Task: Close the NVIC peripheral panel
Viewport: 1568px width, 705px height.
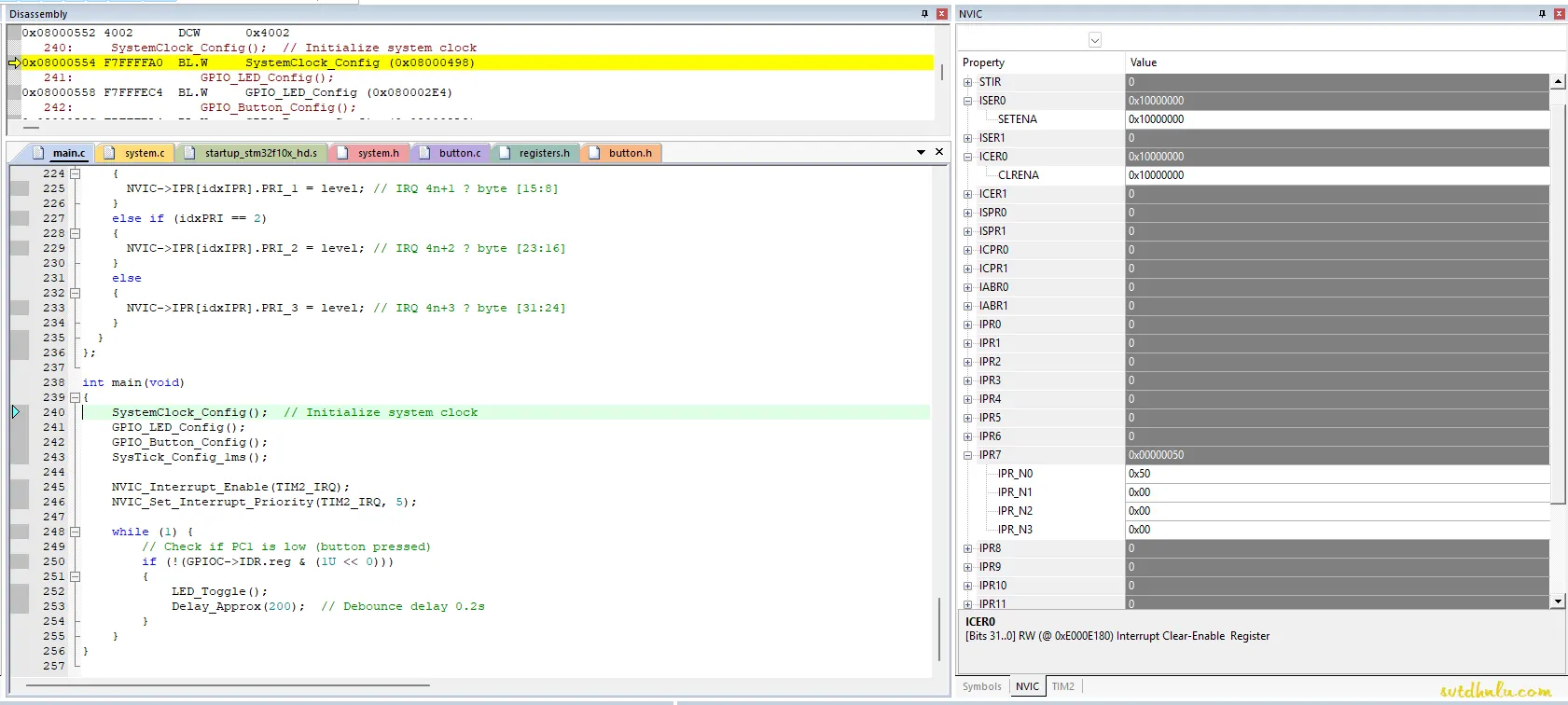Action: point(1559,14)
